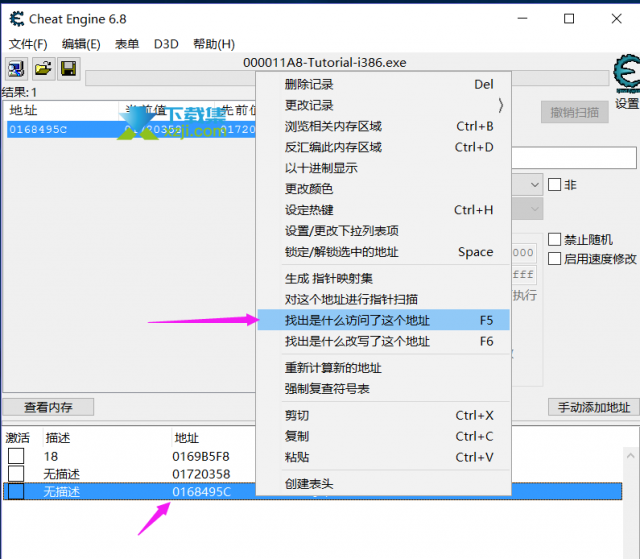Select 重新计算新的地址 entry
The width and height of the screenshot is (640, 559).
[x=384, y=368]
